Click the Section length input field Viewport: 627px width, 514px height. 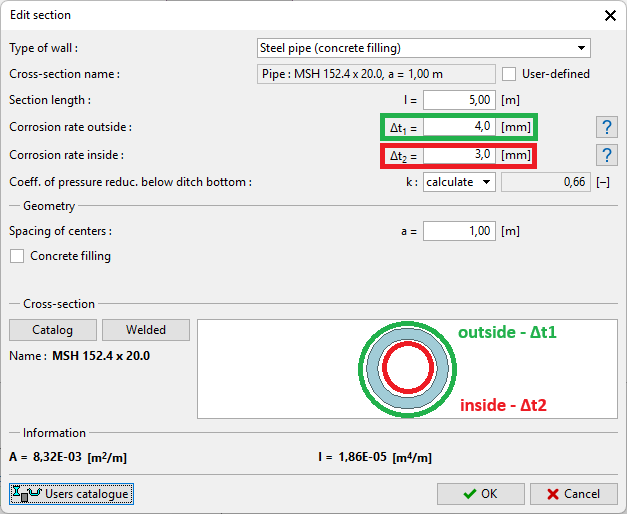tap(459, 100)
